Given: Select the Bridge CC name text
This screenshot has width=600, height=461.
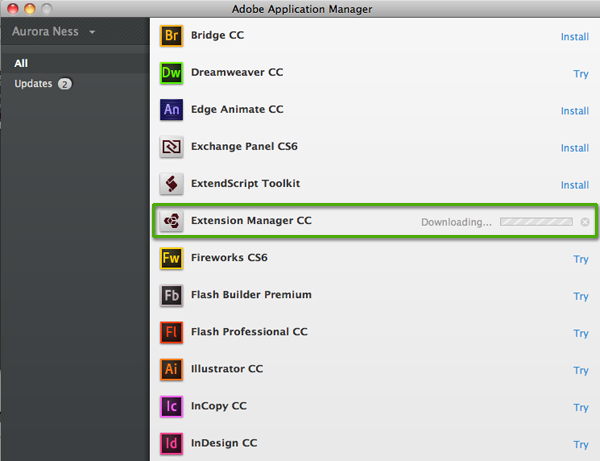Looking at the screenshot, I should (x=217, y=35).
